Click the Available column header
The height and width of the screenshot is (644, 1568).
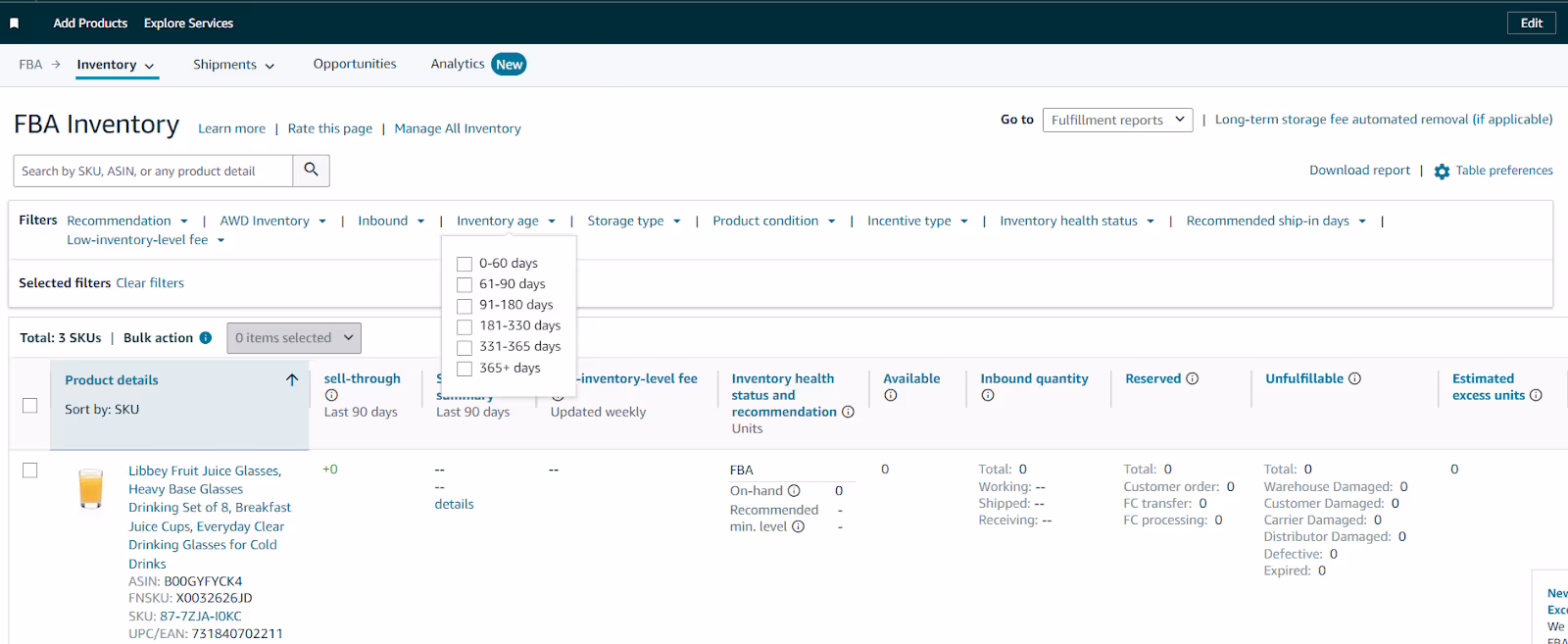point(911,378)
